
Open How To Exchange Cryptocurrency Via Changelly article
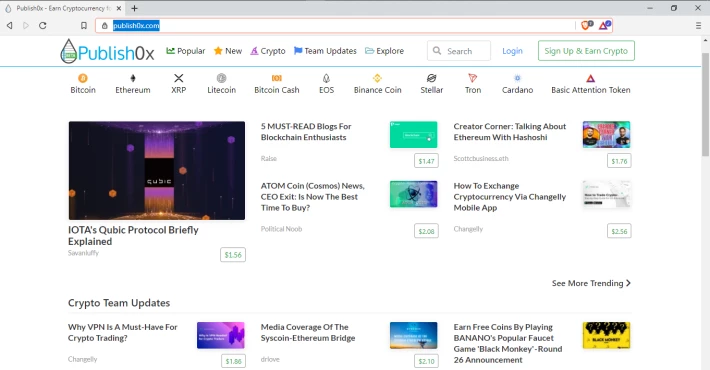pos(510,197)
